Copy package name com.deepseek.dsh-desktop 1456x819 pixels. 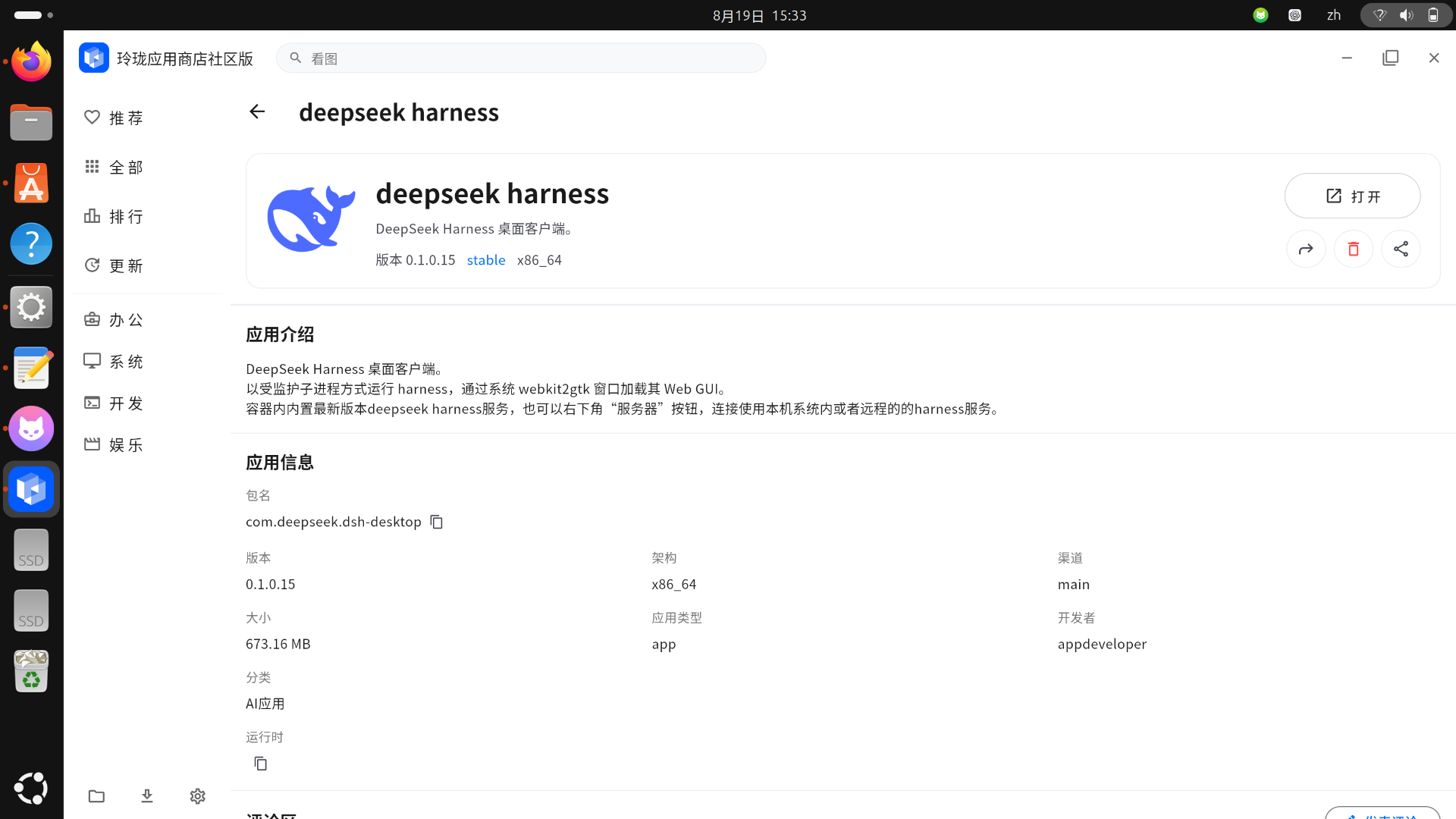[437, 522]
